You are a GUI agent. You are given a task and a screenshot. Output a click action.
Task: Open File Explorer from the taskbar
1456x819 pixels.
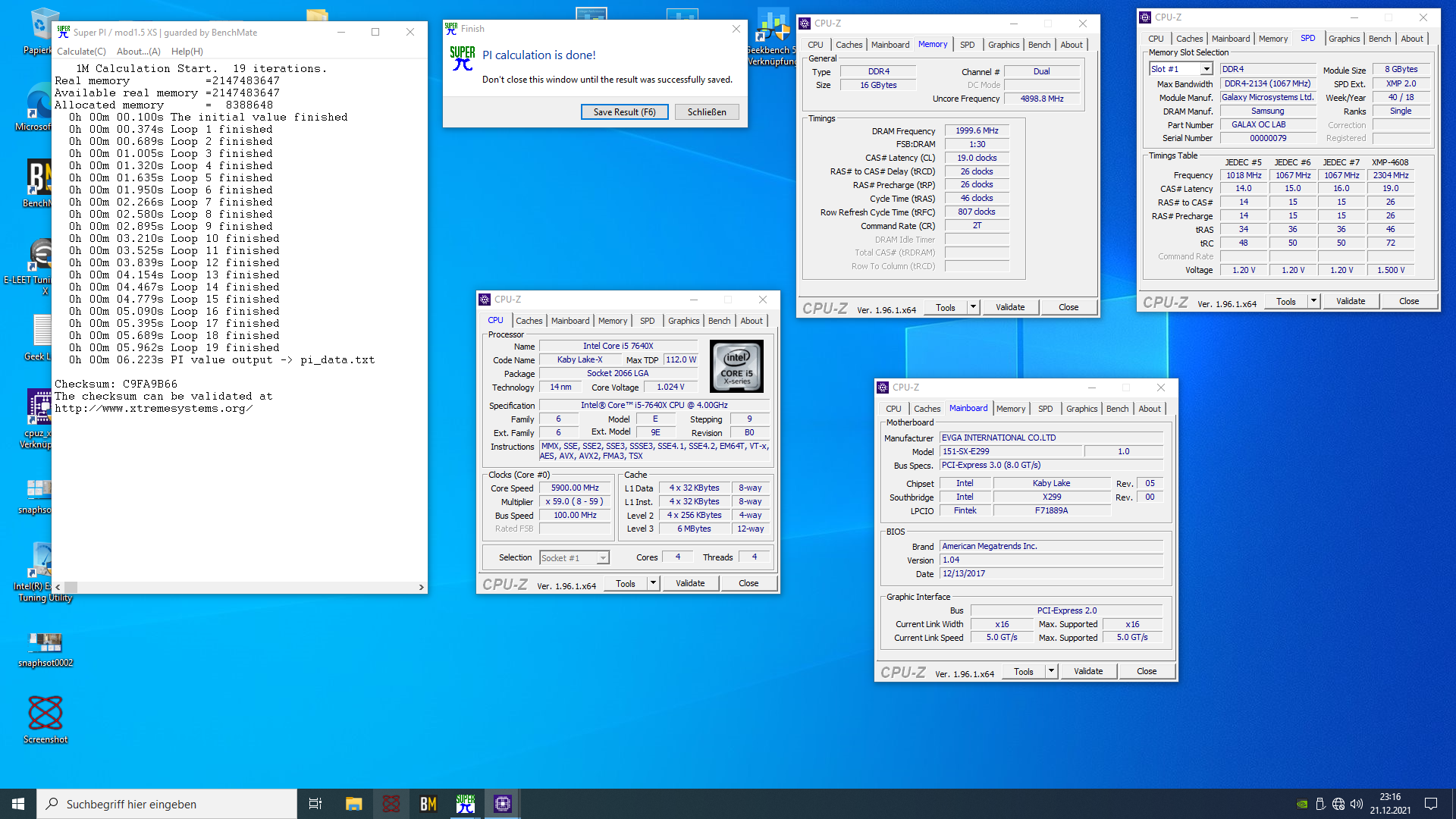[353, 804]
